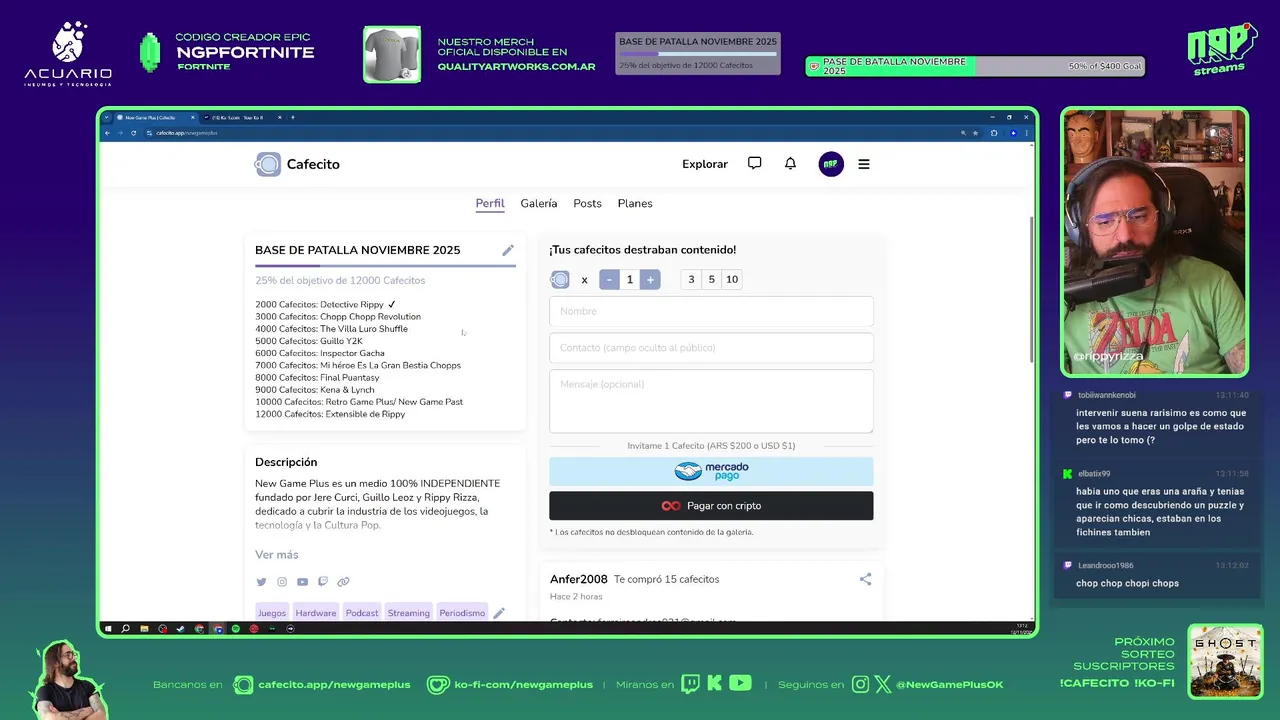1280x720 pixels.
Task: Open the website link chain icon
Action: point(343,582)
